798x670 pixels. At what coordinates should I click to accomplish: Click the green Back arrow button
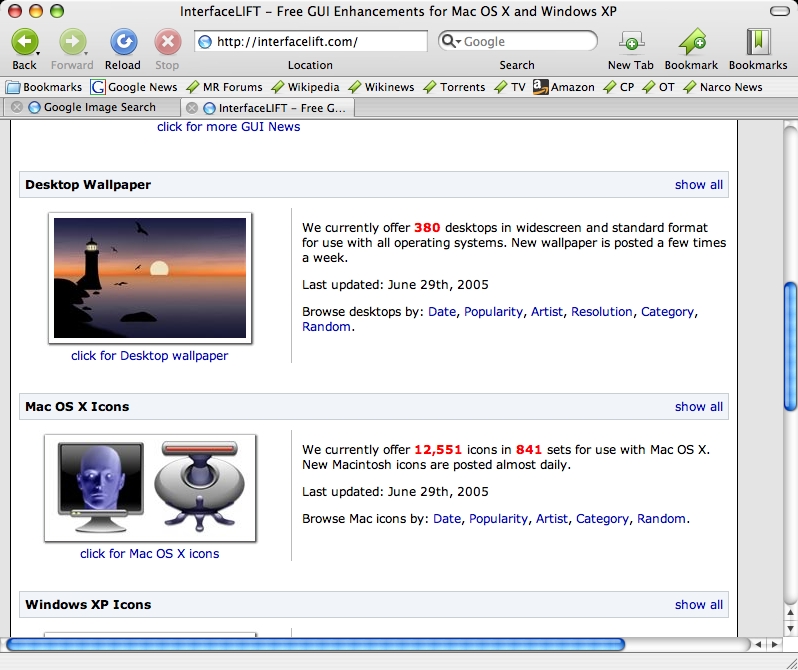24,42
